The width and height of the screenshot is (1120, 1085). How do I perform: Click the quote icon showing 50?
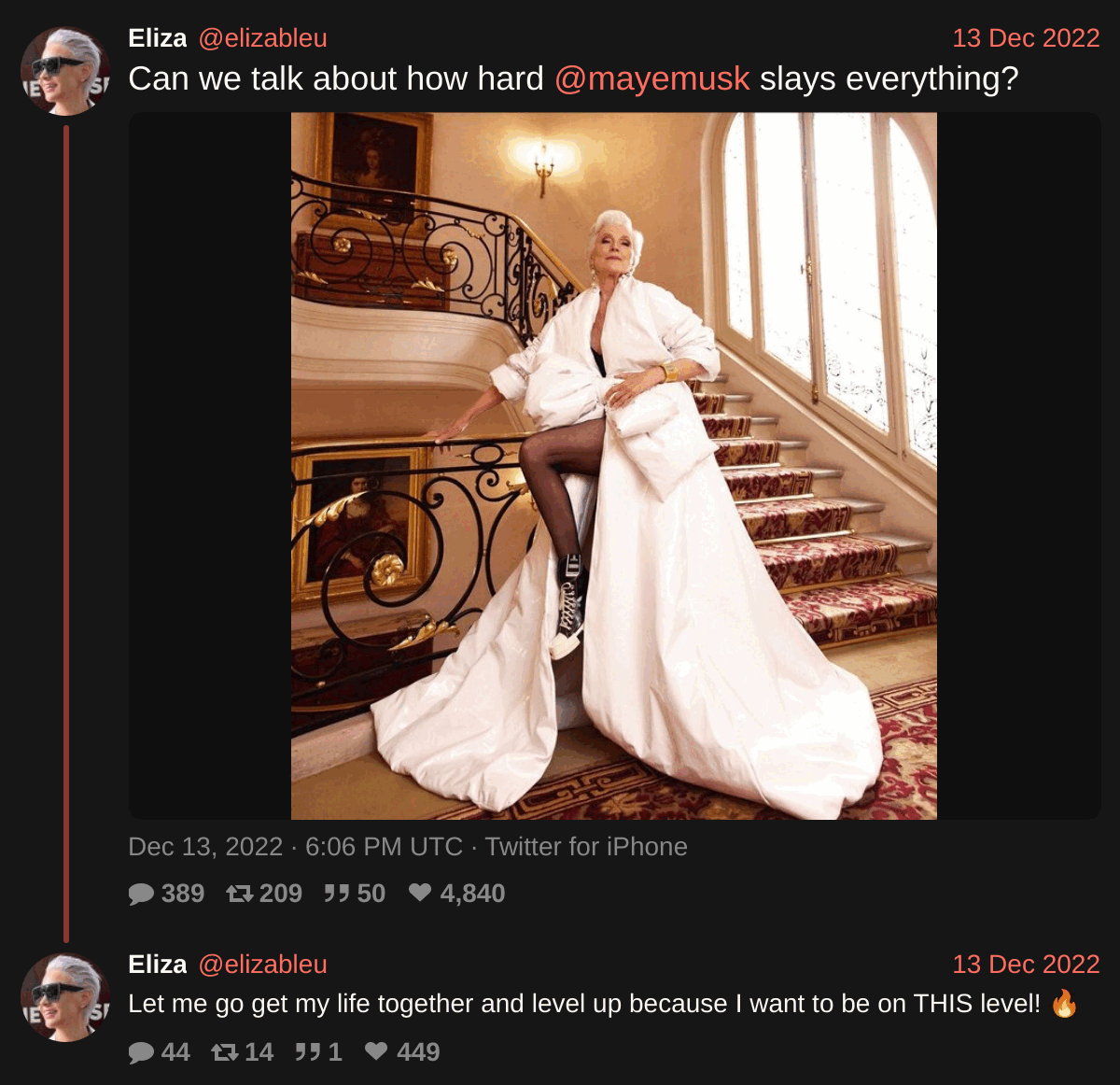coord(336,895)
